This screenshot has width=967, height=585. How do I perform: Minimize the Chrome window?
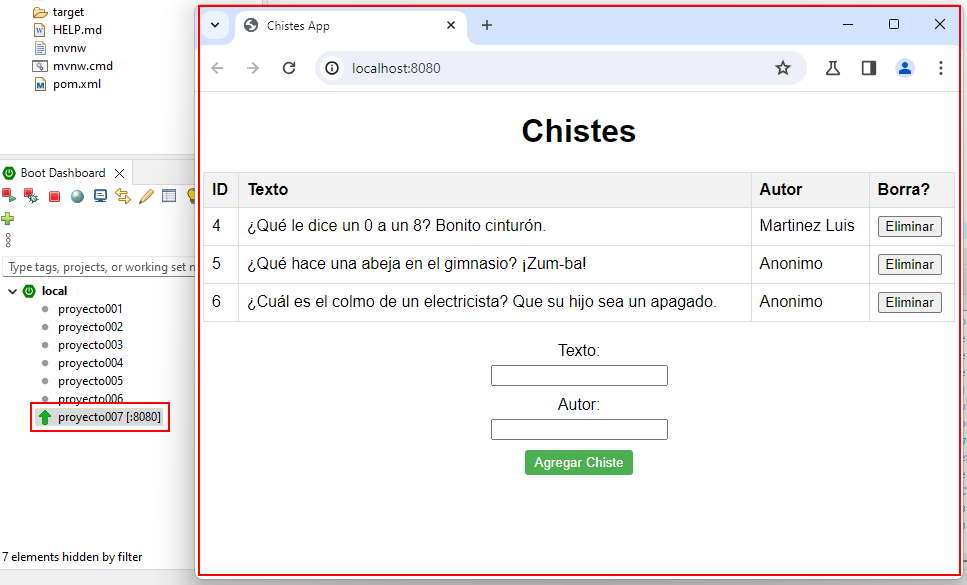(848, 25)
